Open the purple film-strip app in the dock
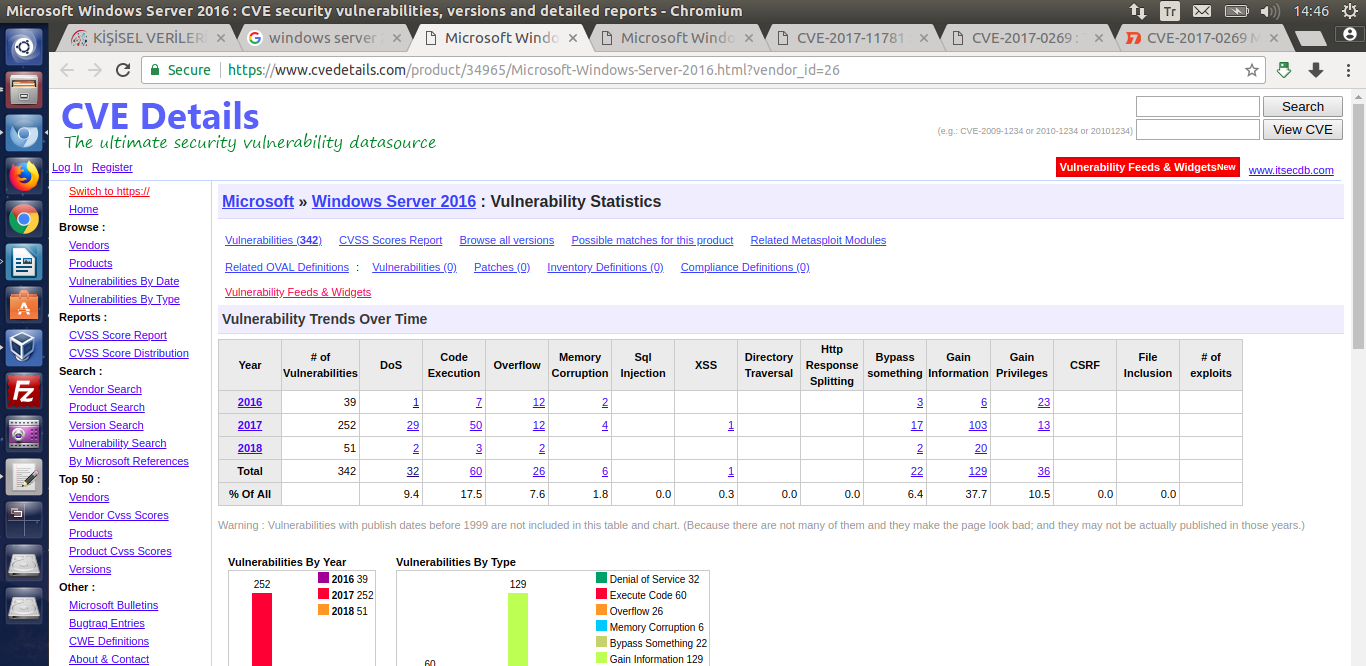 (x=24, y=434)
